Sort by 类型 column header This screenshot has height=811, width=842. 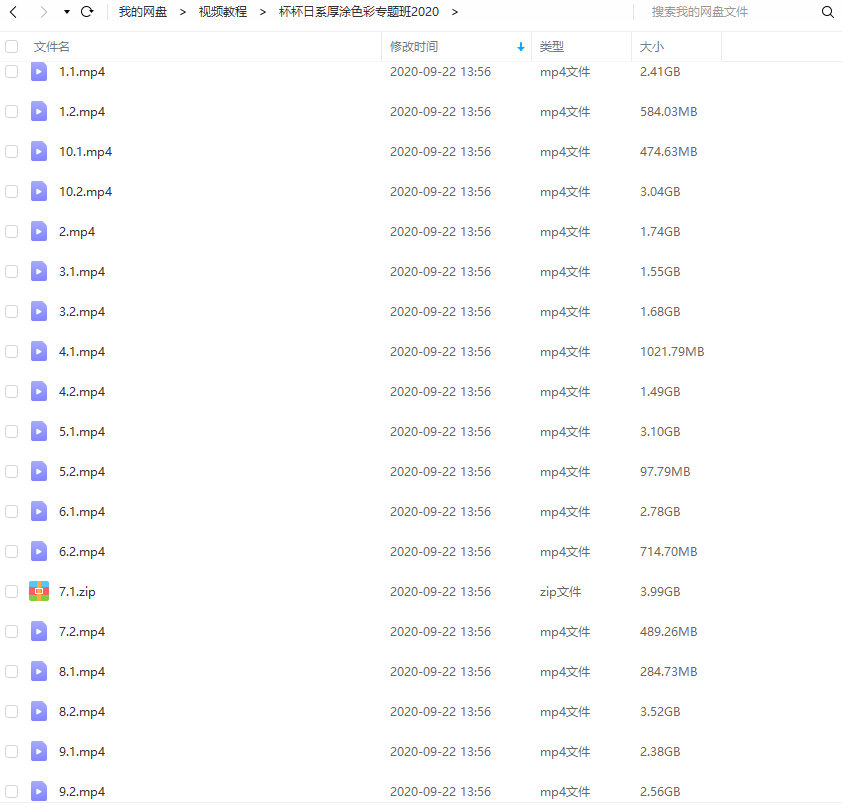(x=551, y=47)
